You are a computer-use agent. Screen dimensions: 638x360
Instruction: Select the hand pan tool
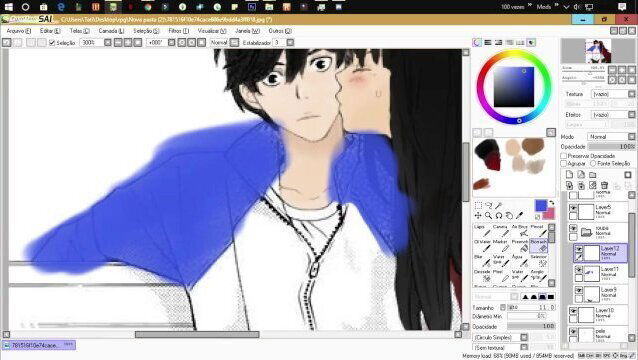pos(509,216)
